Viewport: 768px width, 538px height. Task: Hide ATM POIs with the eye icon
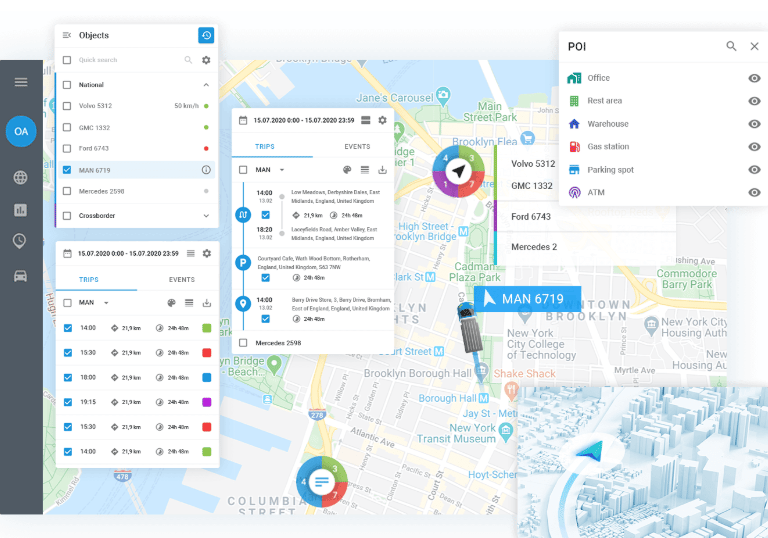[x=754, y=193]
